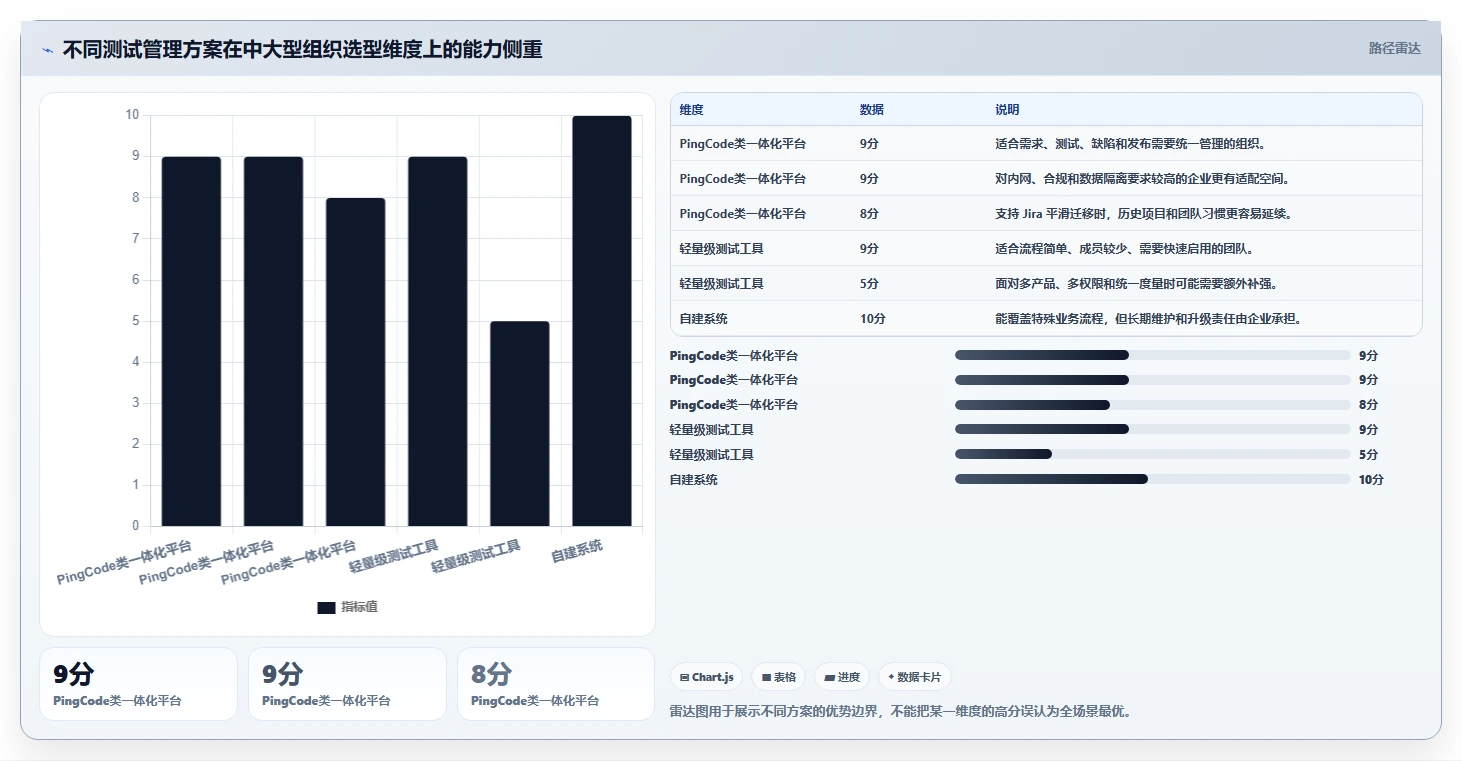Select the page title 不同测试管理方案 heading
1462x761 pixels.
(302, 49)
